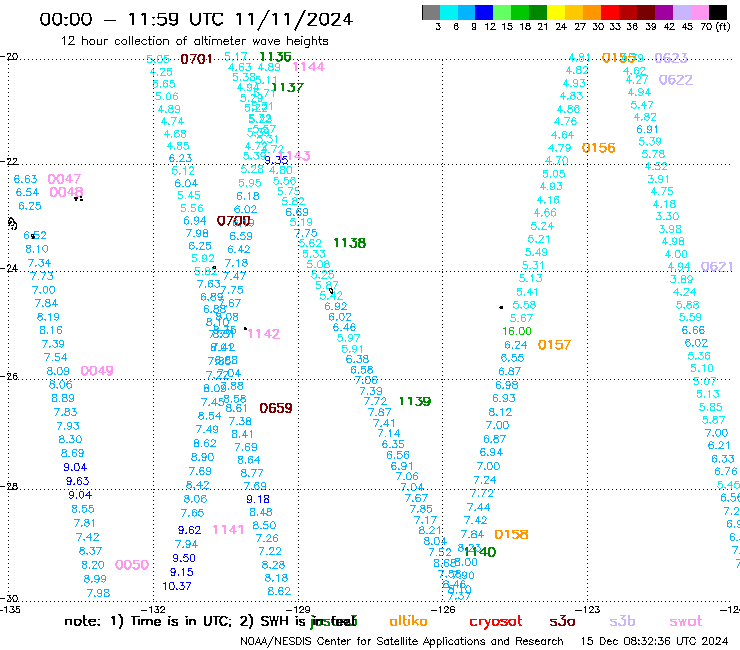Click the green 1137 time label
The image size is (740, 650).
[287, 87]
